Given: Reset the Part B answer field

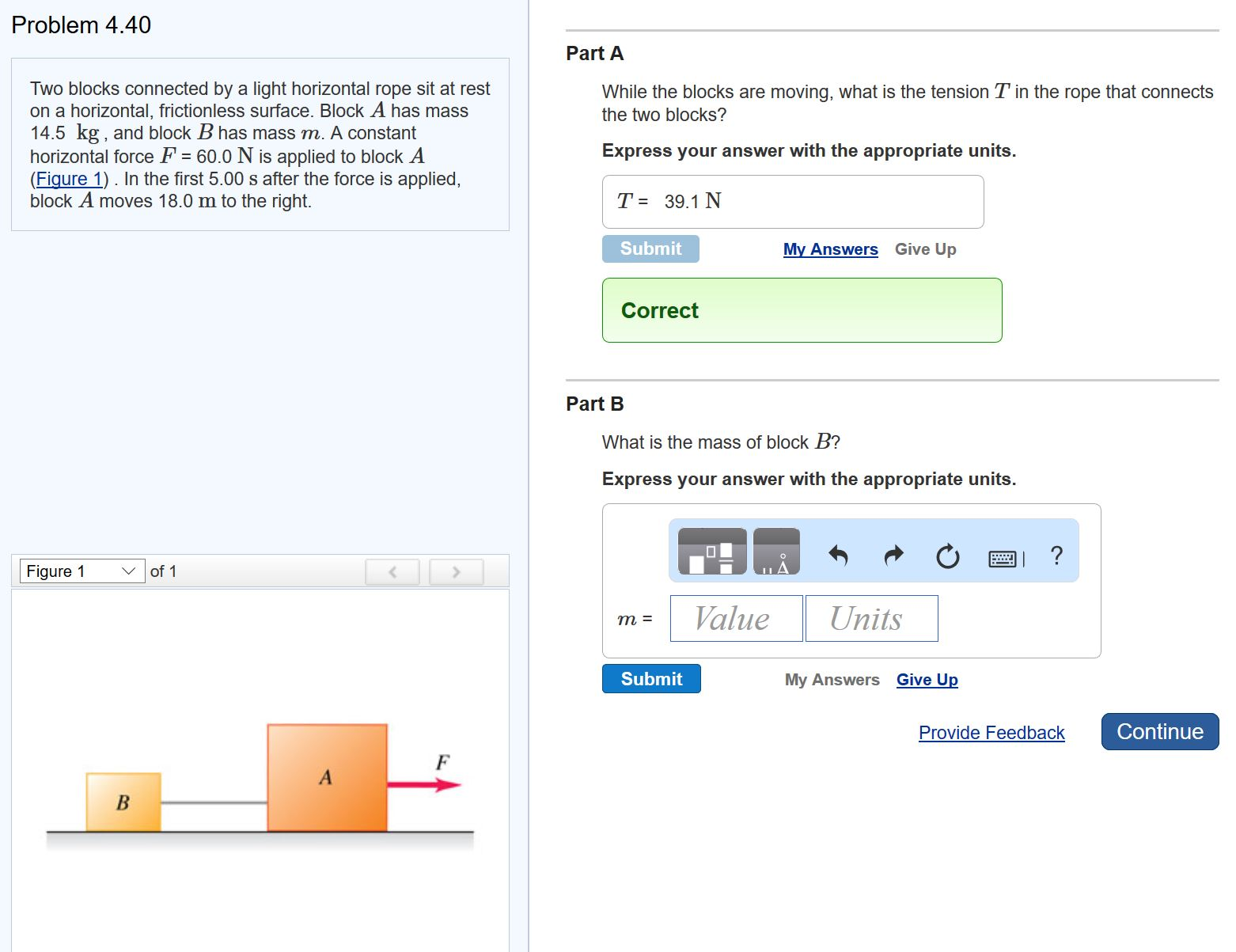Looking at the screenshot, I should tap(947, 557).
